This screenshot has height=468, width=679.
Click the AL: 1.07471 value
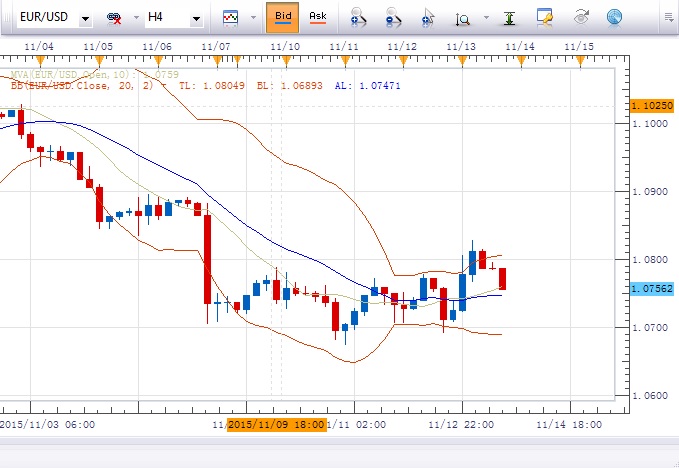point(368,86)
